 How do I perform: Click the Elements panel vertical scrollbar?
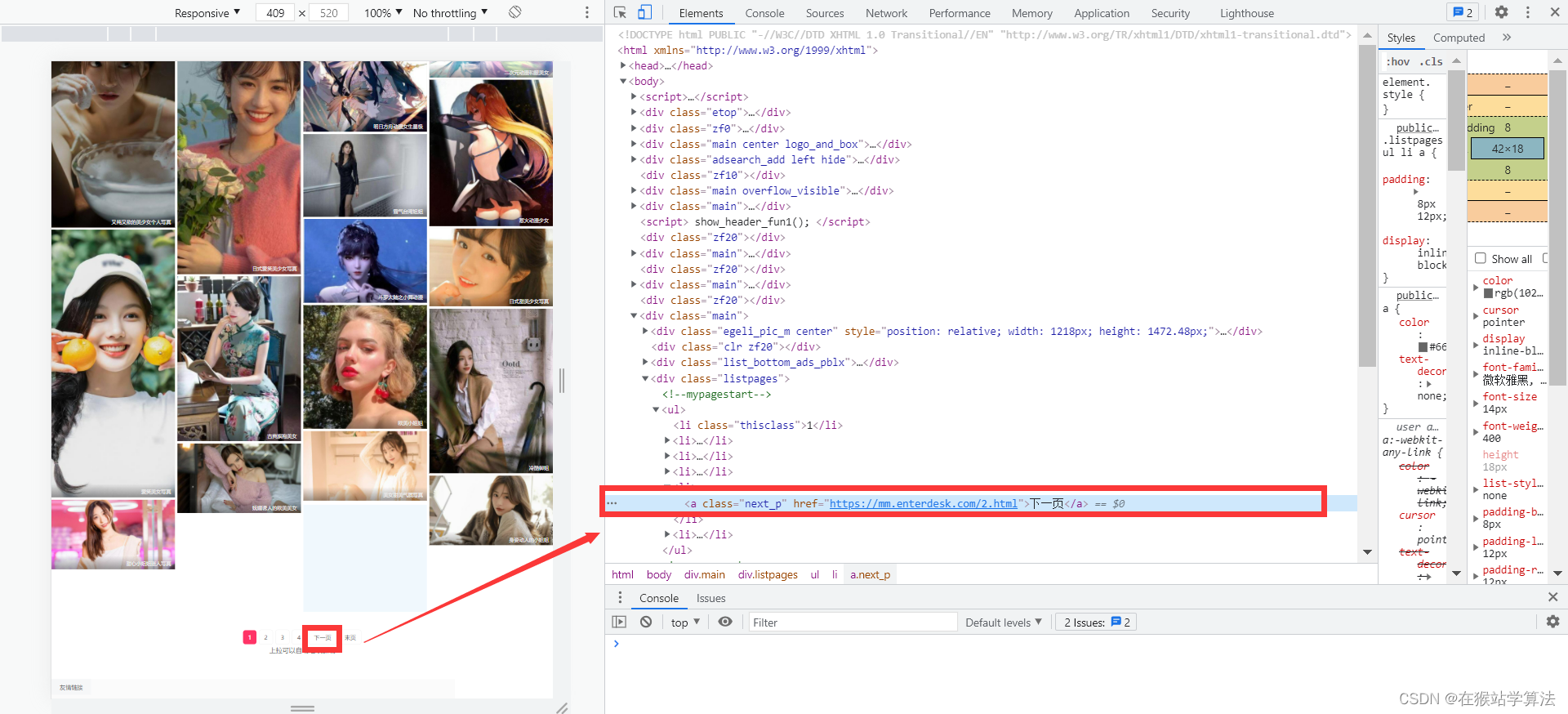(1367, 204)
